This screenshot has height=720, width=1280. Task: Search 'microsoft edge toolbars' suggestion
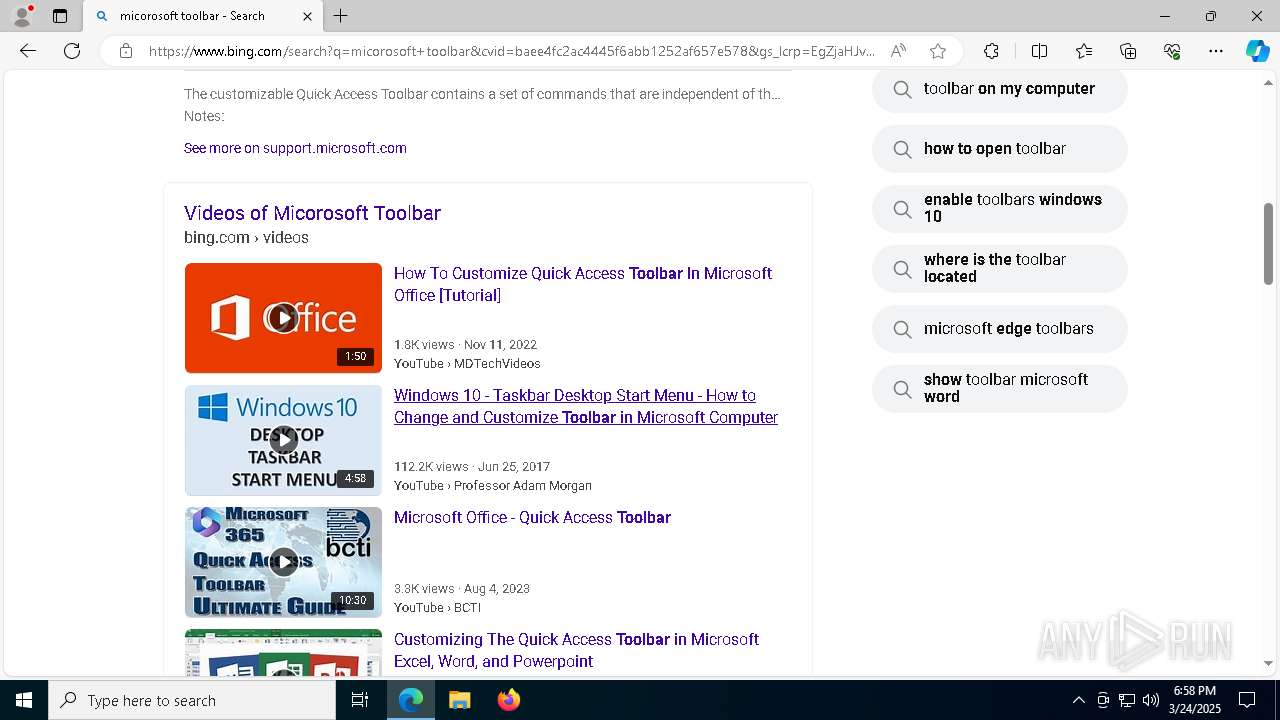point(1000,329)
